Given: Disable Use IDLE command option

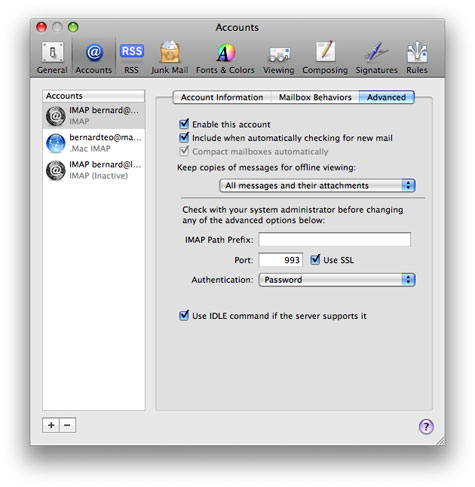Looking at the screenshot, I should coord(184,315).
